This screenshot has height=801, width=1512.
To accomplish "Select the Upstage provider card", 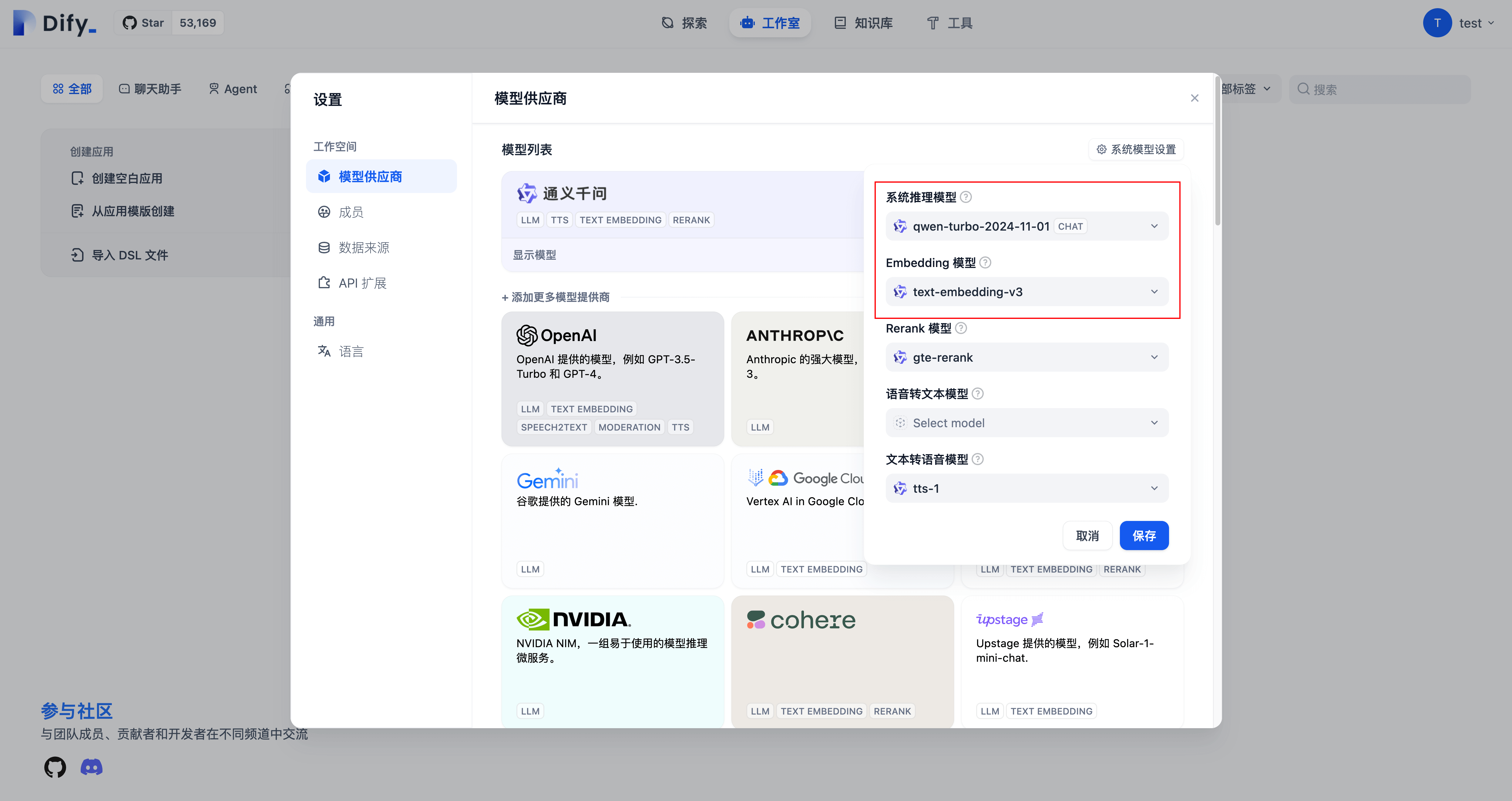I will [x=1072, y=662].
